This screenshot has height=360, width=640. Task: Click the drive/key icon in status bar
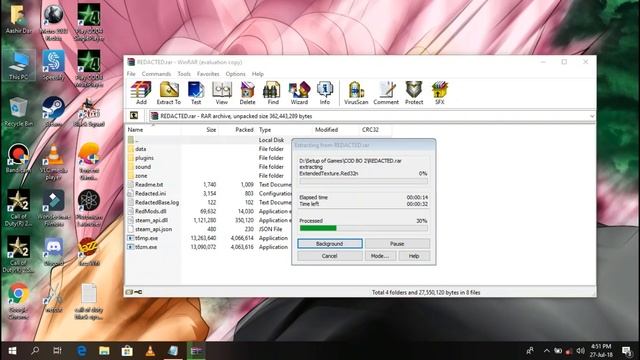click(134, 292)
